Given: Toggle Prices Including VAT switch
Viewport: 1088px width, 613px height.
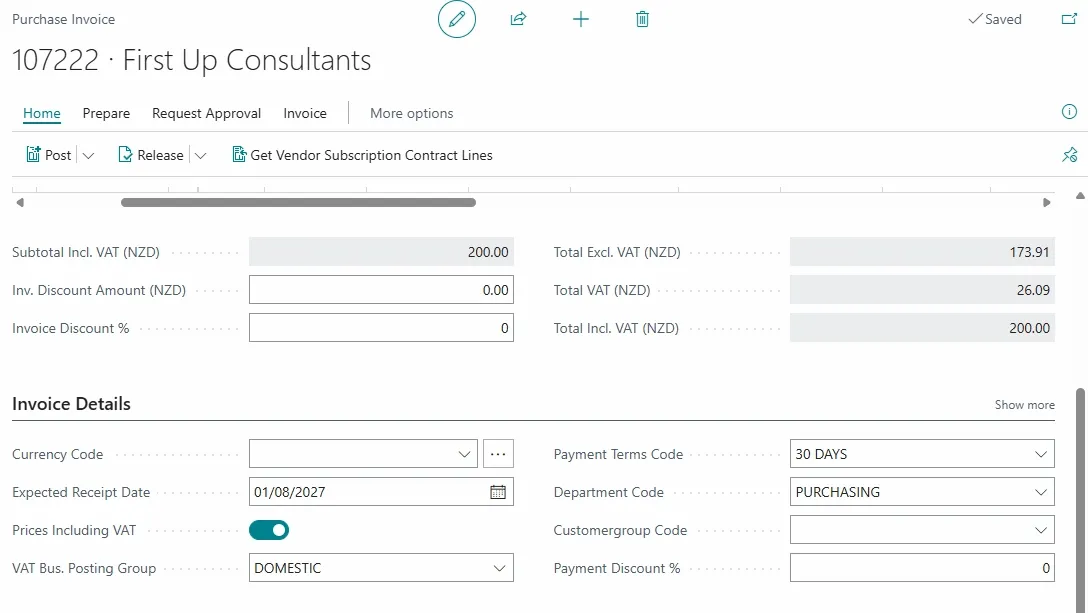Looking at the screenshot, I should pos(269,530).
